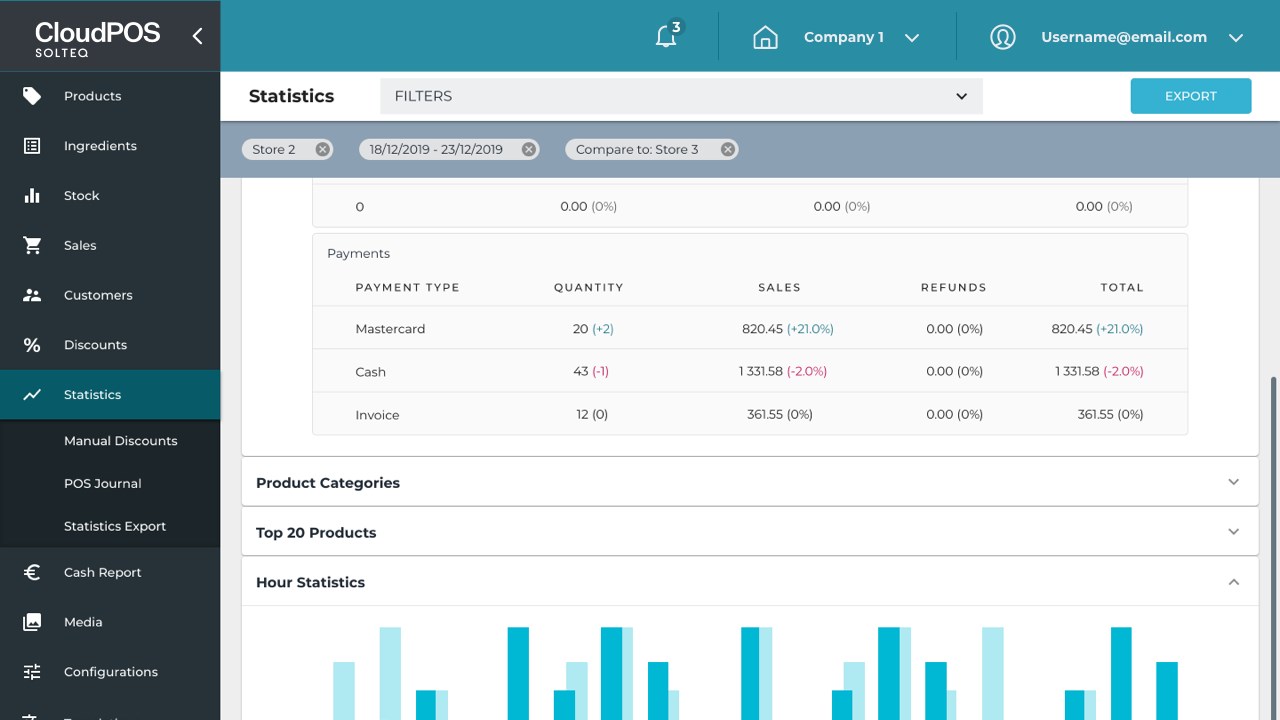Click the Customers menu label

(x=98, y=295)
